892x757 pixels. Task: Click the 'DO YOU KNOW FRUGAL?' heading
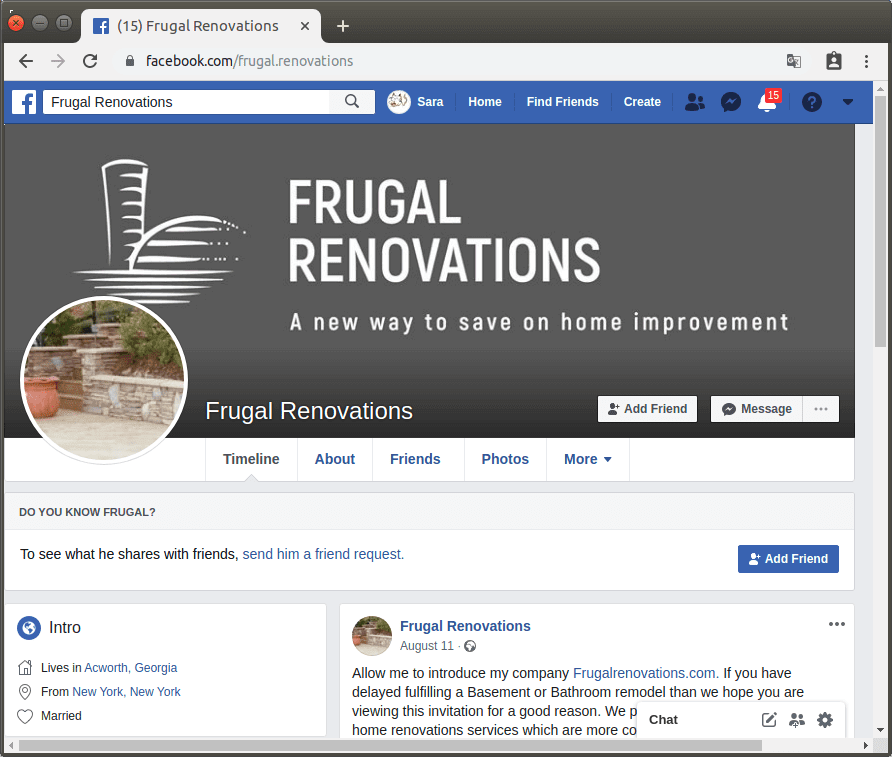pyautogui.click(x=87, y=512)
